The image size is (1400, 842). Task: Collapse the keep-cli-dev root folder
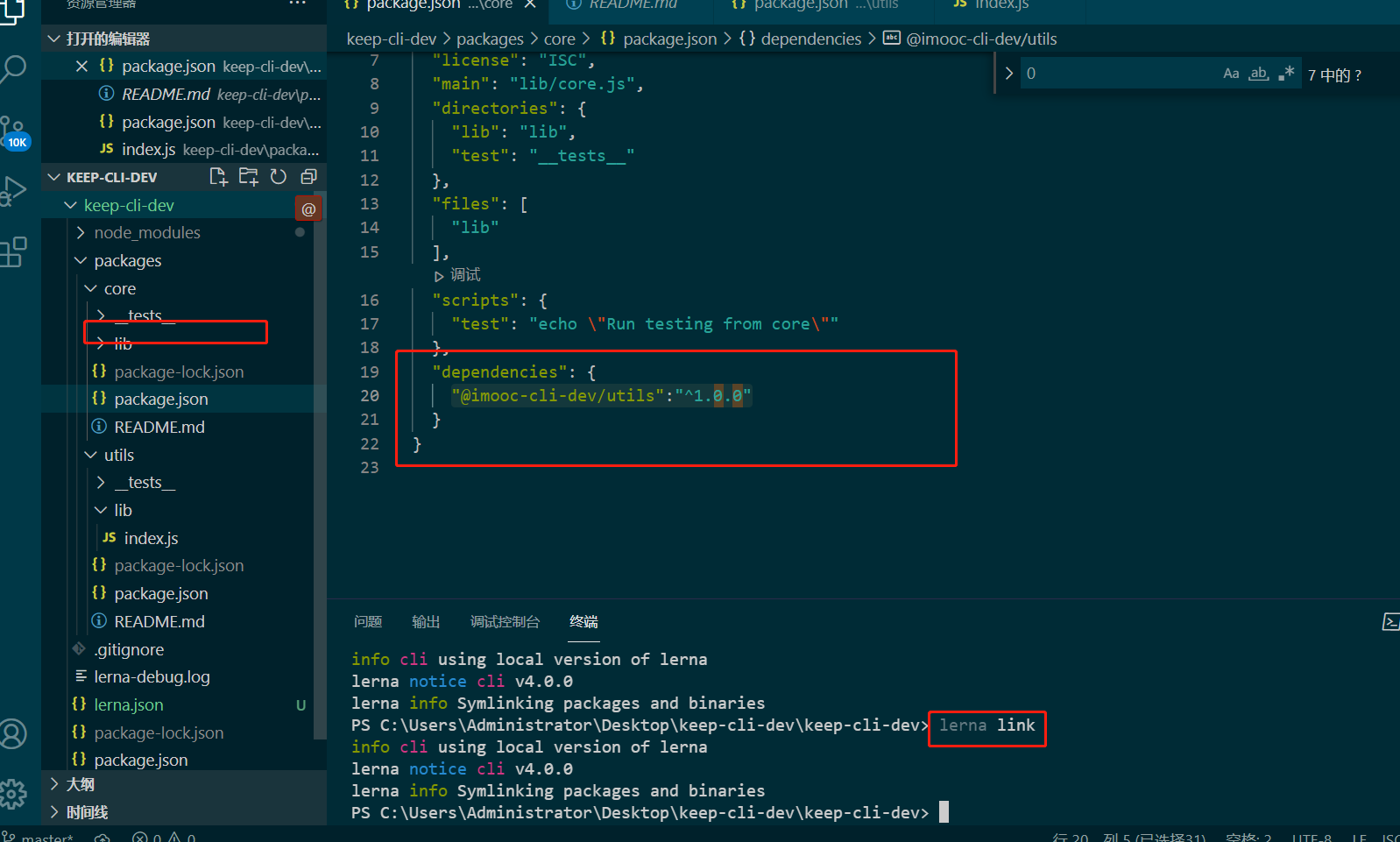[71, 205]
